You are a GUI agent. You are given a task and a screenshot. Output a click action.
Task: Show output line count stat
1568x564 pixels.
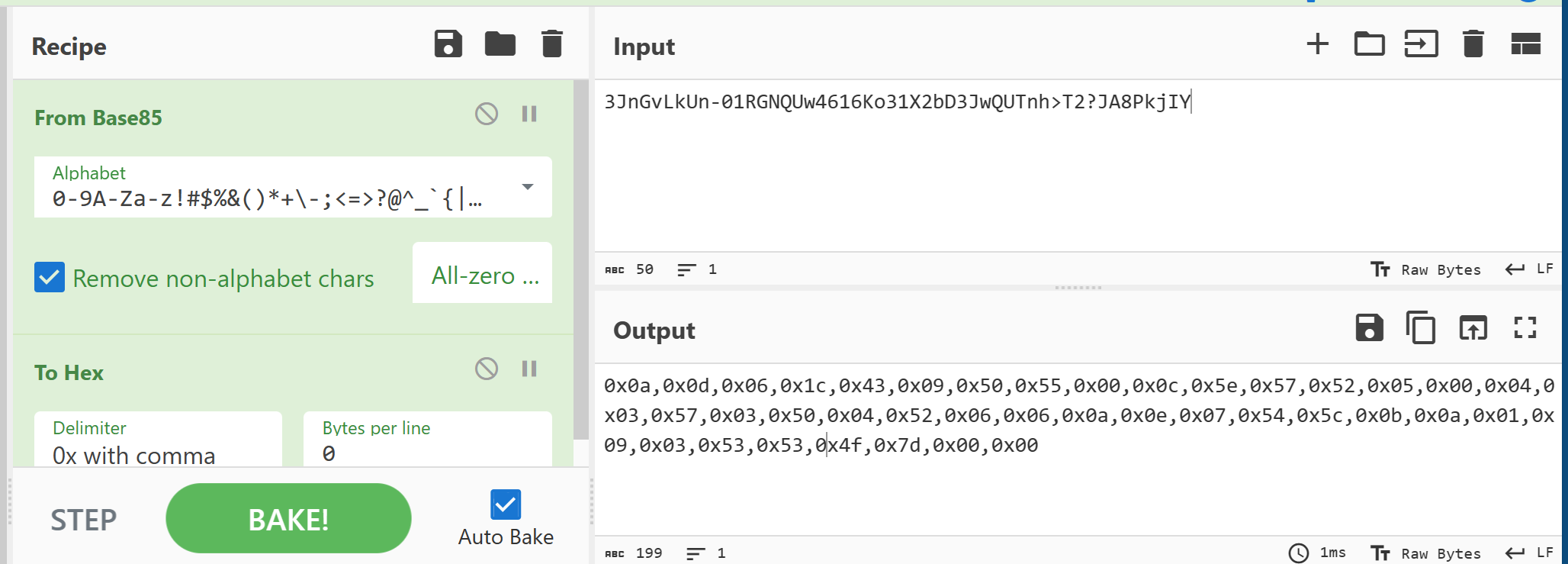tap(705, 553)
